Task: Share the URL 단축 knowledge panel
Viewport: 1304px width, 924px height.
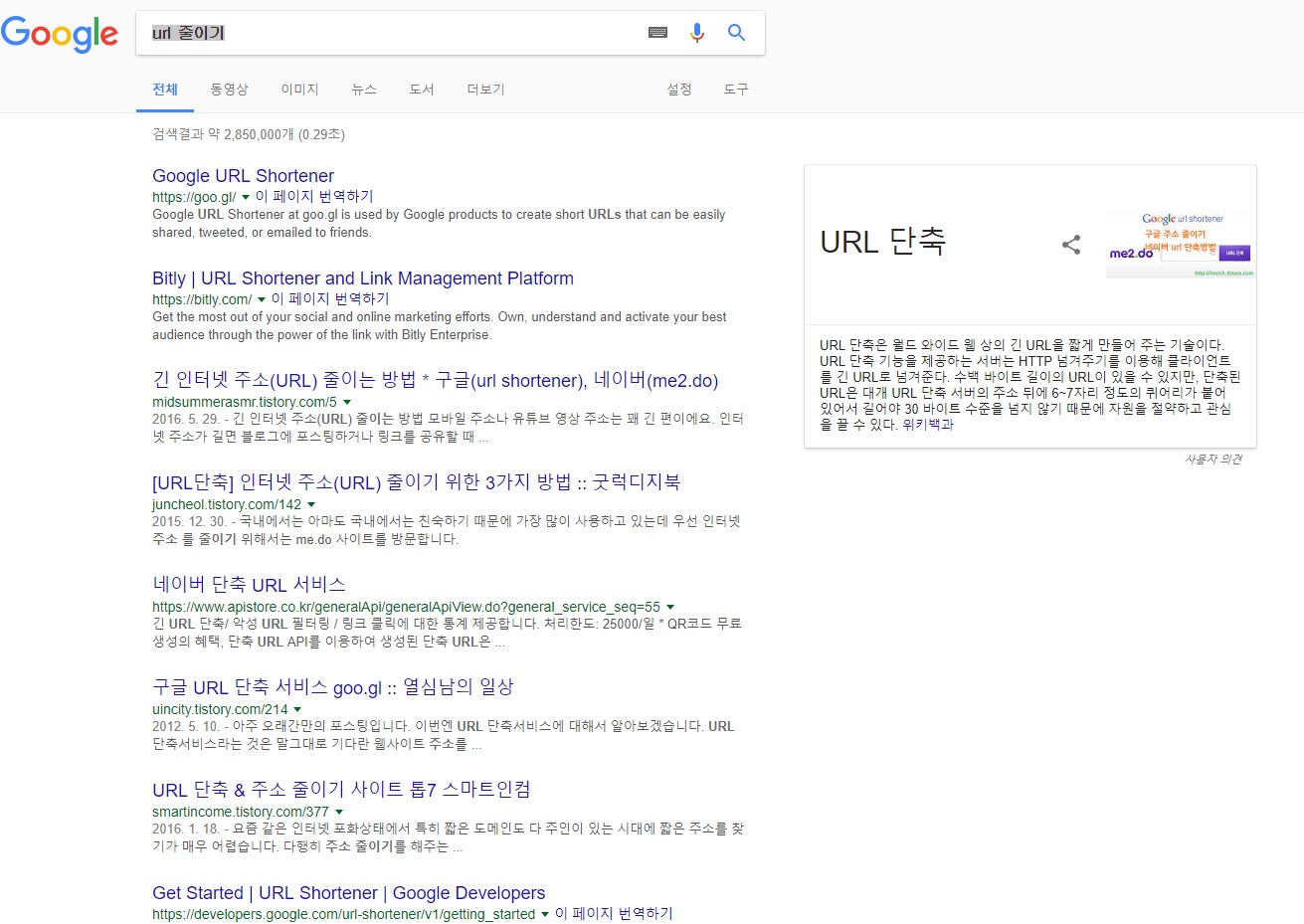Action: 1071,245
